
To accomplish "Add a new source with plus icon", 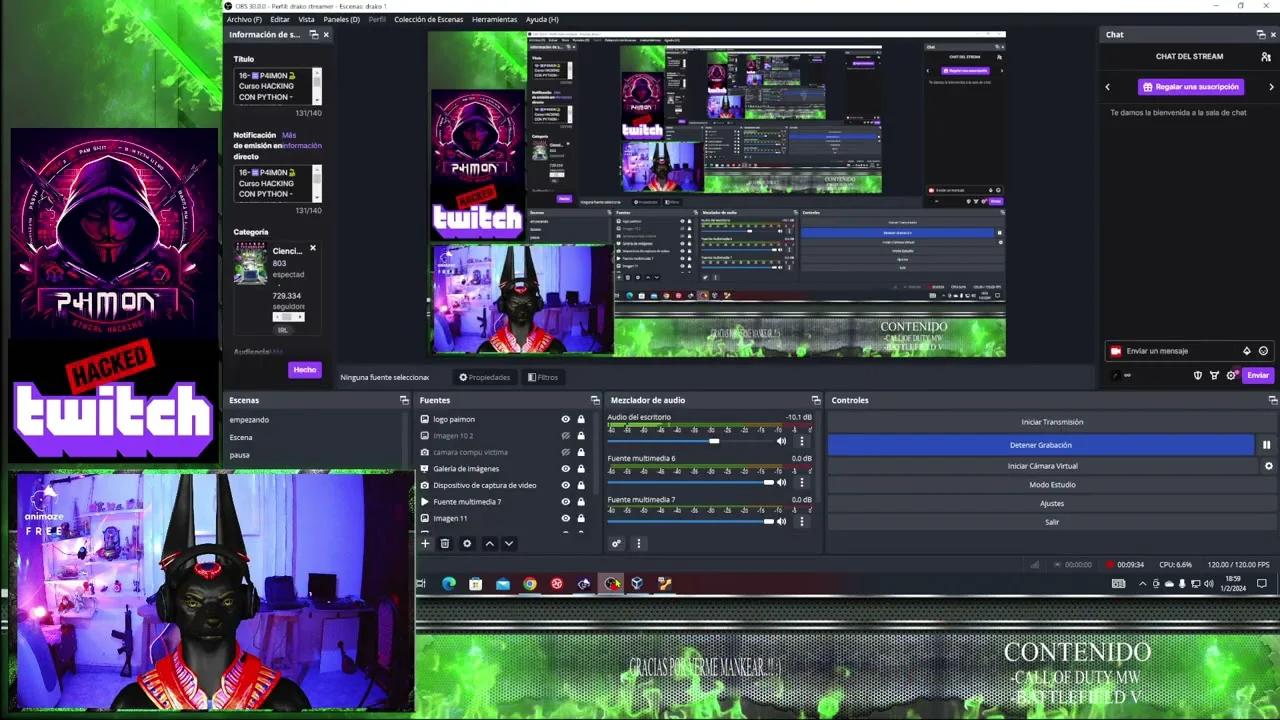I will (425, 543).
